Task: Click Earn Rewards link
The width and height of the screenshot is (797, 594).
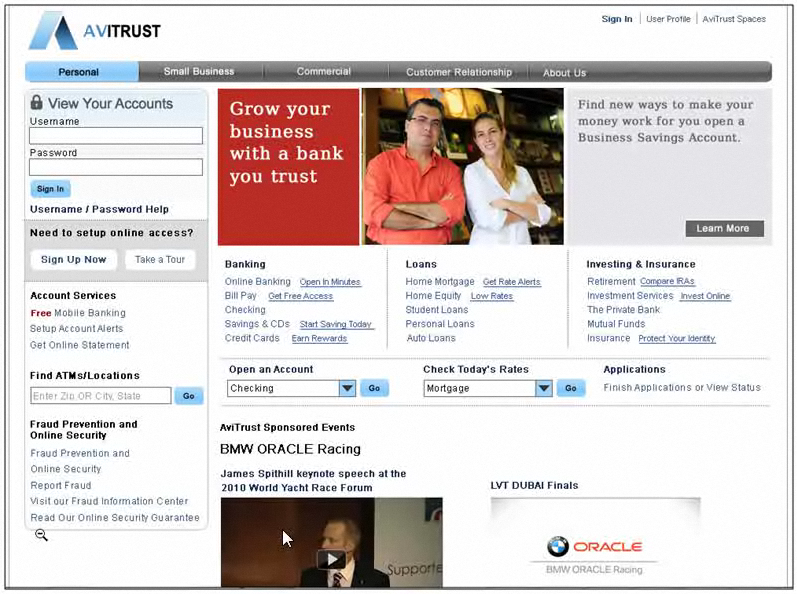Action: pos(319,338)
